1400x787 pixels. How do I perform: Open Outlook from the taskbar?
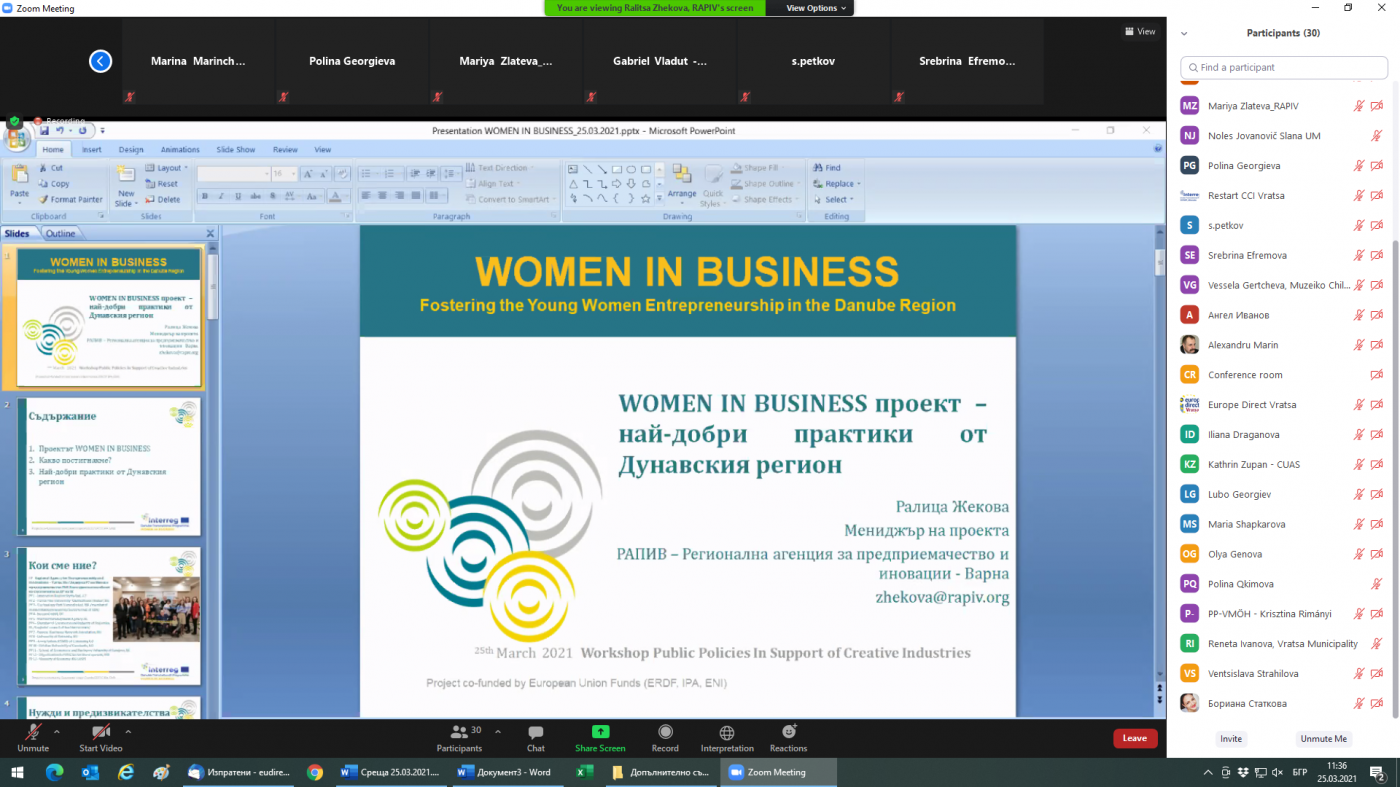[x=90, y=772]
